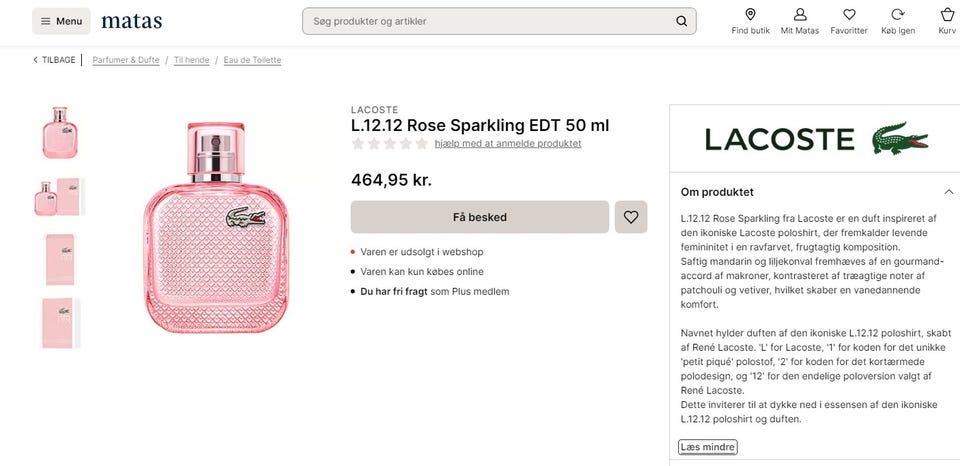Add product to favorites with heart button

coord(631,217)
